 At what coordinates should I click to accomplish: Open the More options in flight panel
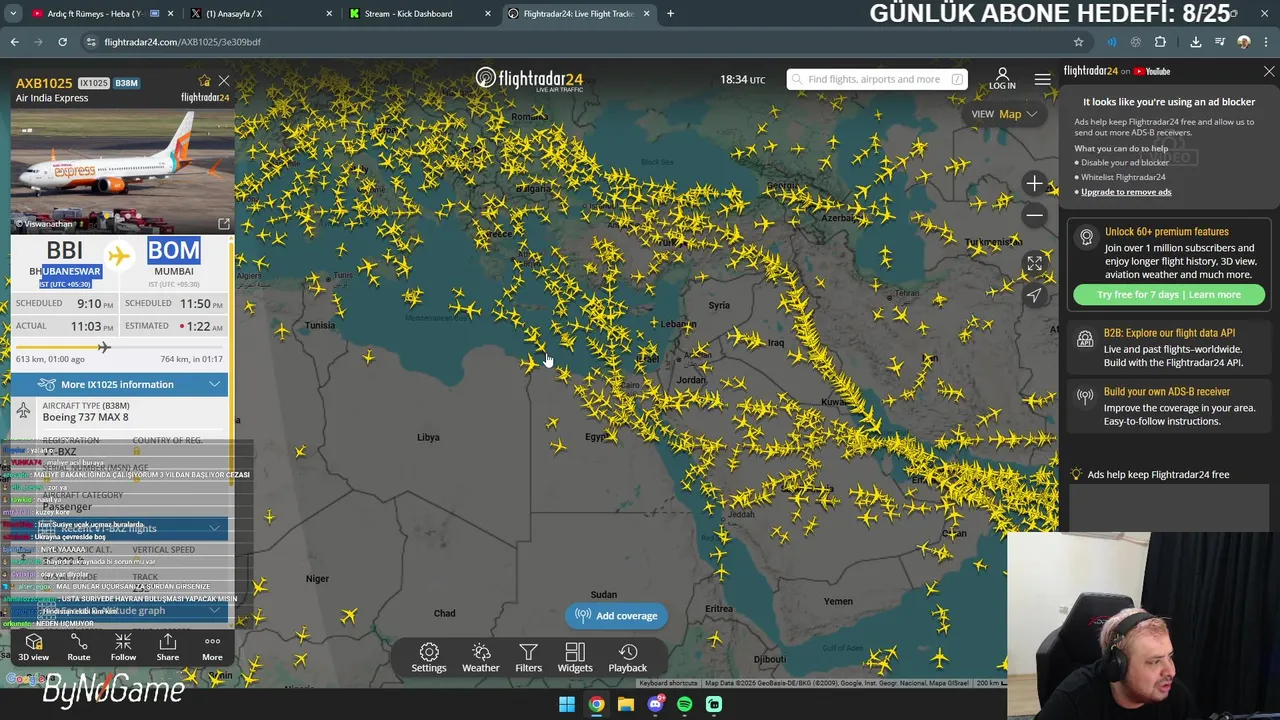pos(212,647)
